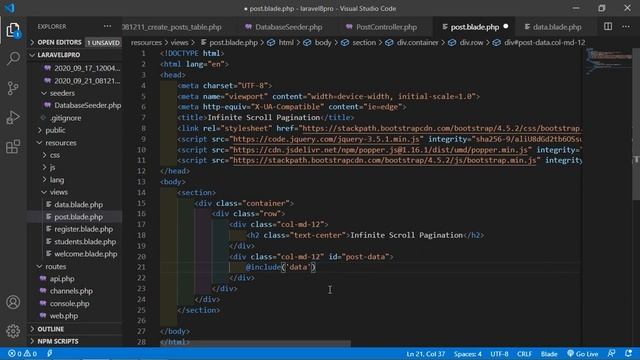
Task: Open editor More Actions ellipsis
Action: (x=626, y=27)
